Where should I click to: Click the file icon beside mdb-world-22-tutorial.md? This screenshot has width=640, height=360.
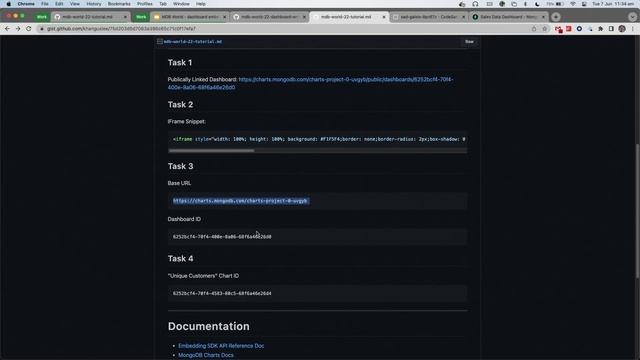(x=160, y=42)
